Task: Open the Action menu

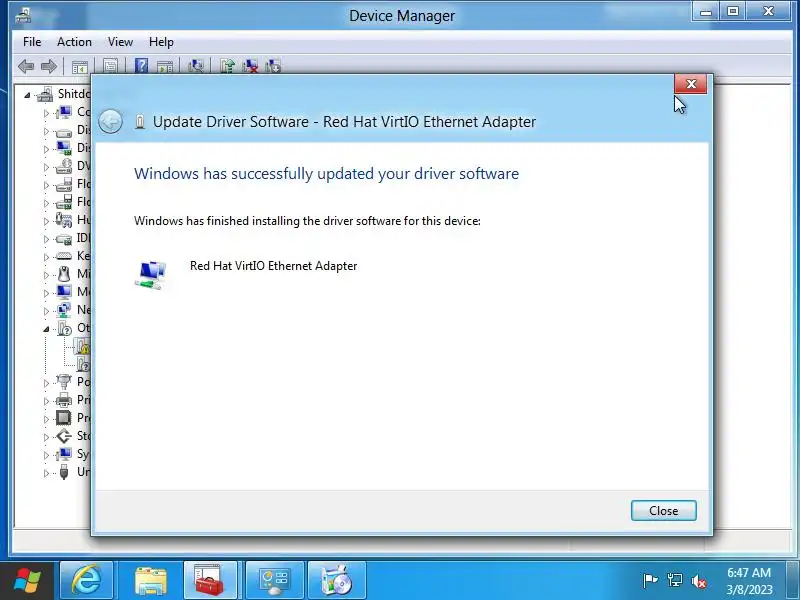Action: pyautogui.click(x=74, y=42)
